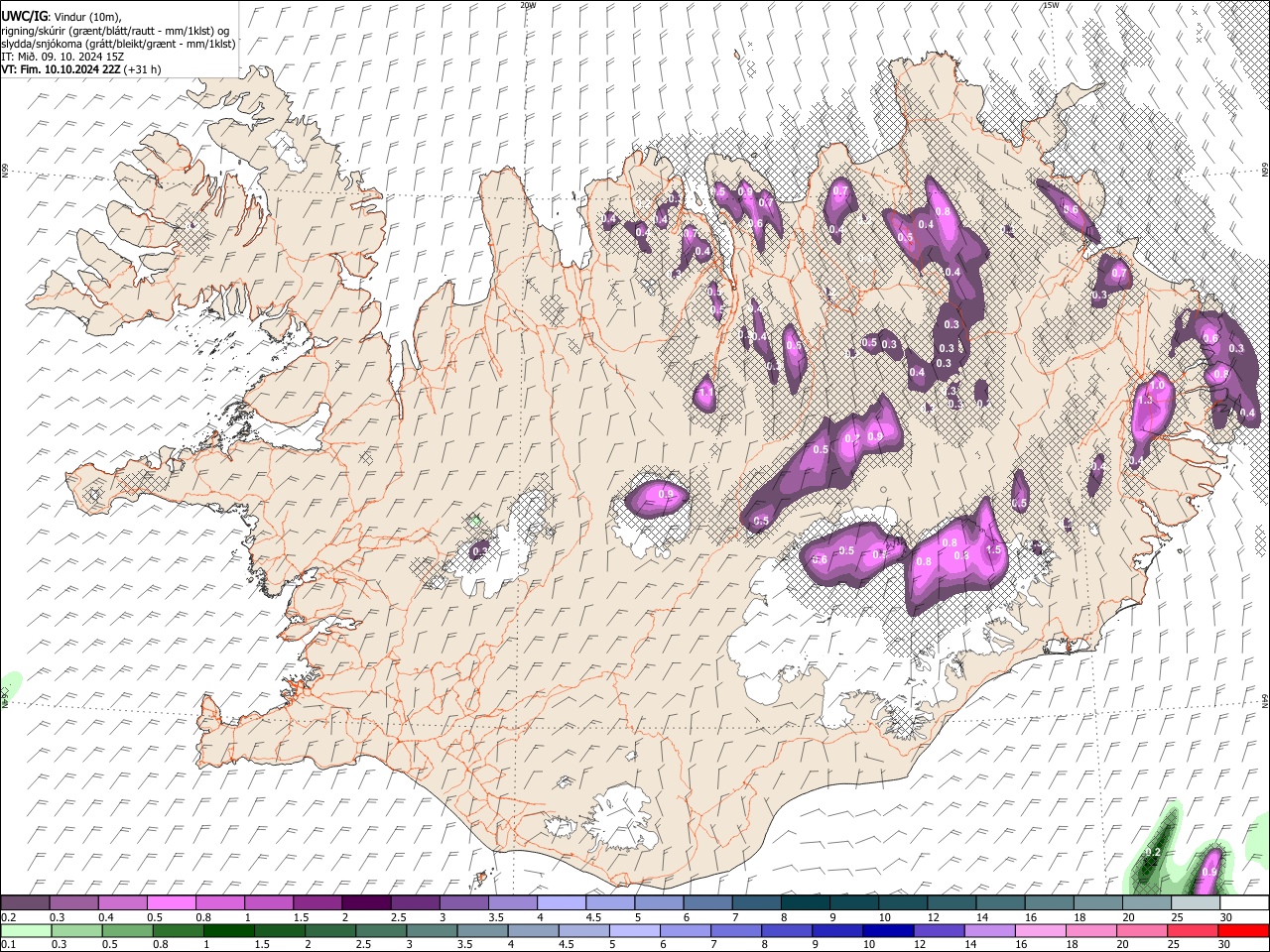Click the 'IT: Mið. 09. 10. 2024 15Z' line
1270x952 pixels.
pyautogui.click(x=63, y=57)
